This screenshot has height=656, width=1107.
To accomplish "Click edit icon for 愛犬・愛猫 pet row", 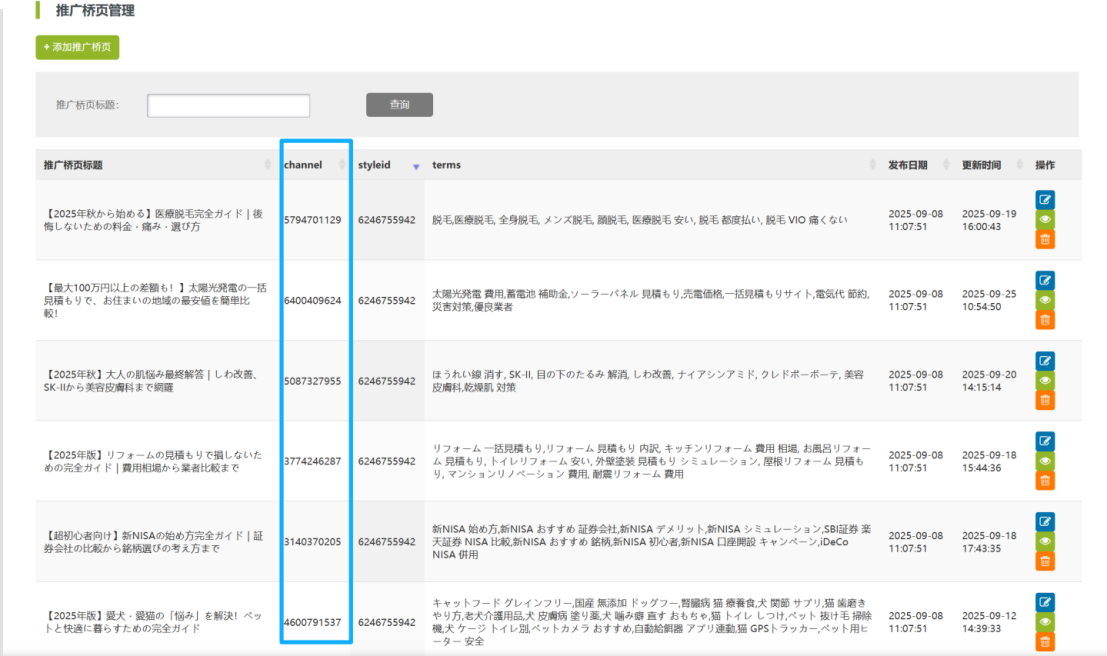I will (1045, 602).
